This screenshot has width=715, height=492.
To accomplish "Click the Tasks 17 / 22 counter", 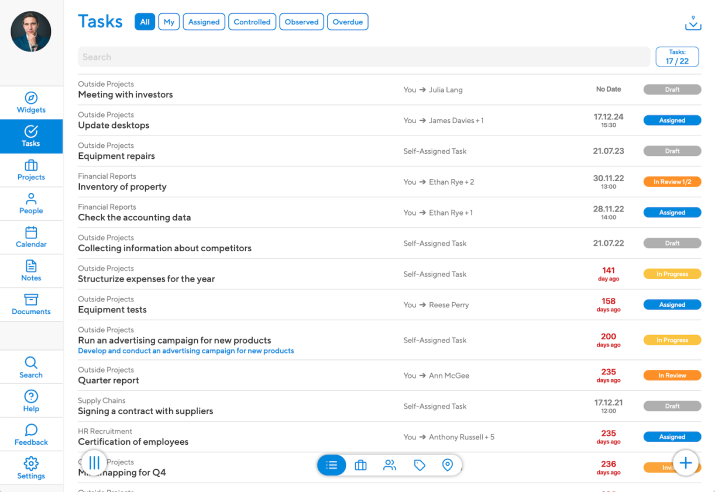I will [x=677, y=57].
